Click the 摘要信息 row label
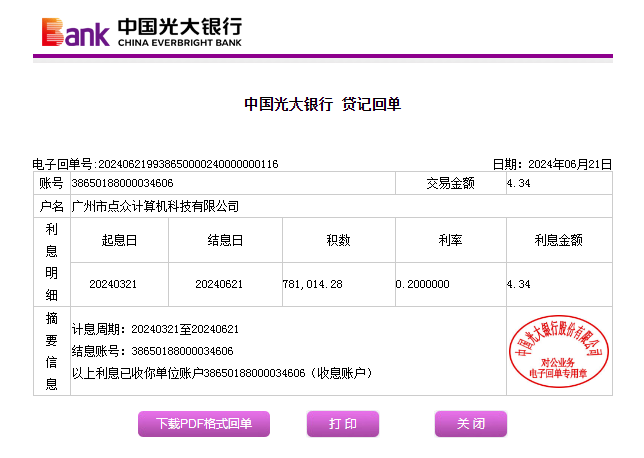 (51, 351)
